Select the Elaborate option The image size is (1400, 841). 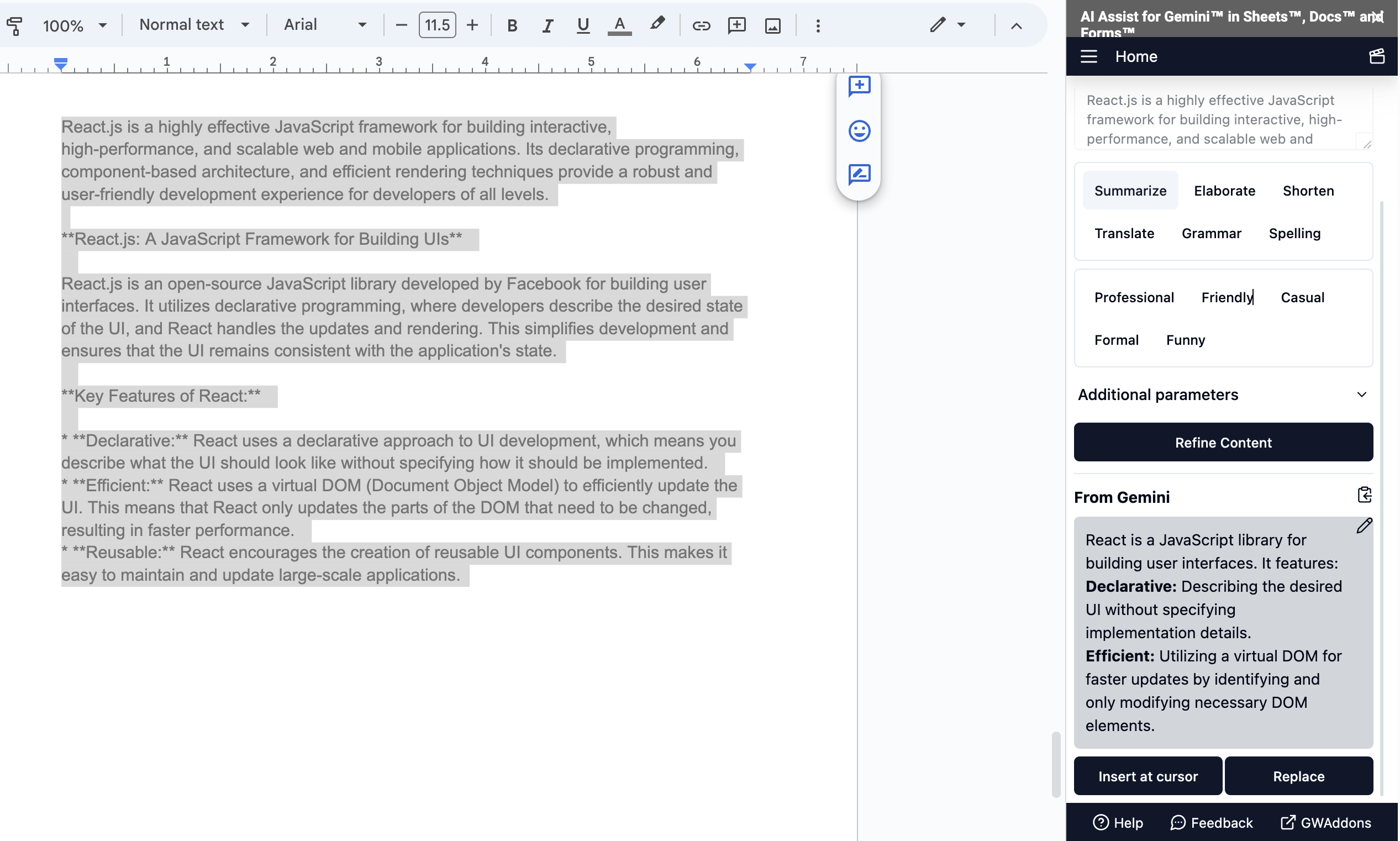point(1224,191)
